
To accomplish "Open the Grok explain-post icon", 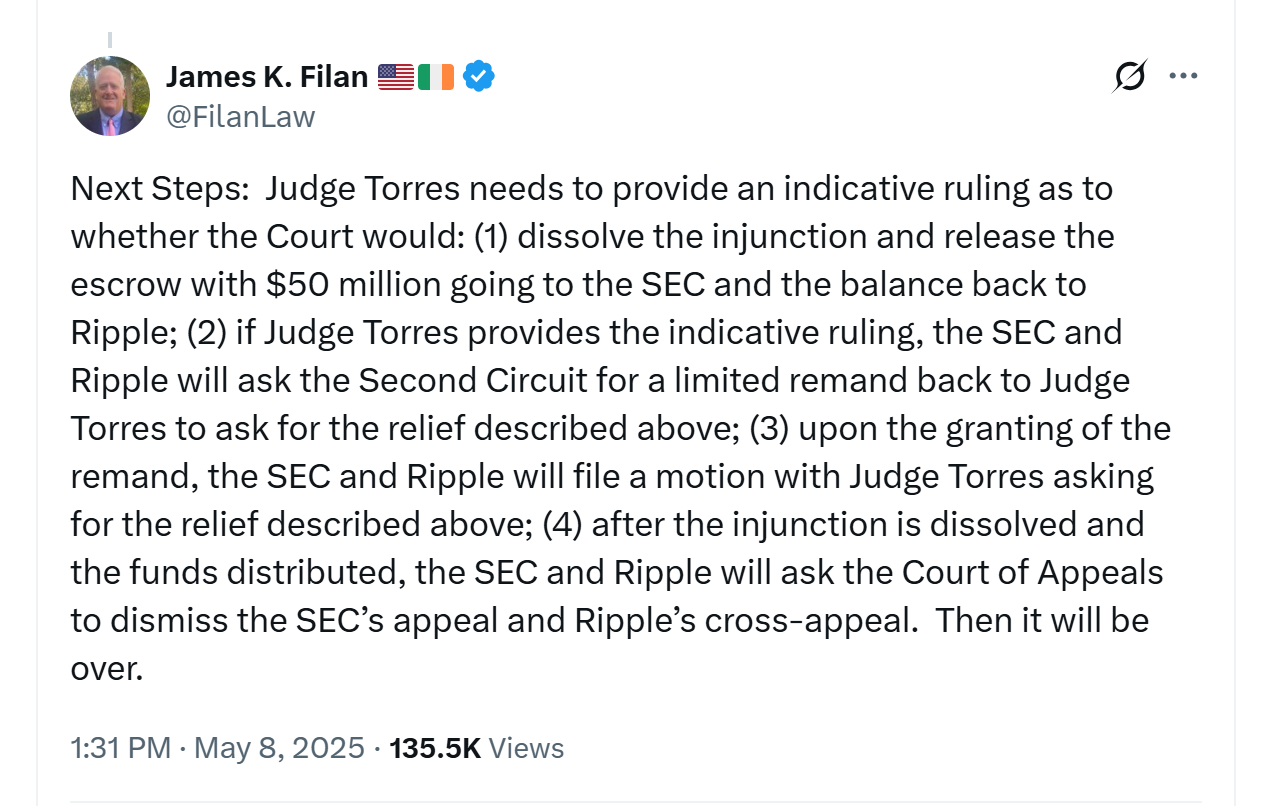I will click(x=1128, y=76).
